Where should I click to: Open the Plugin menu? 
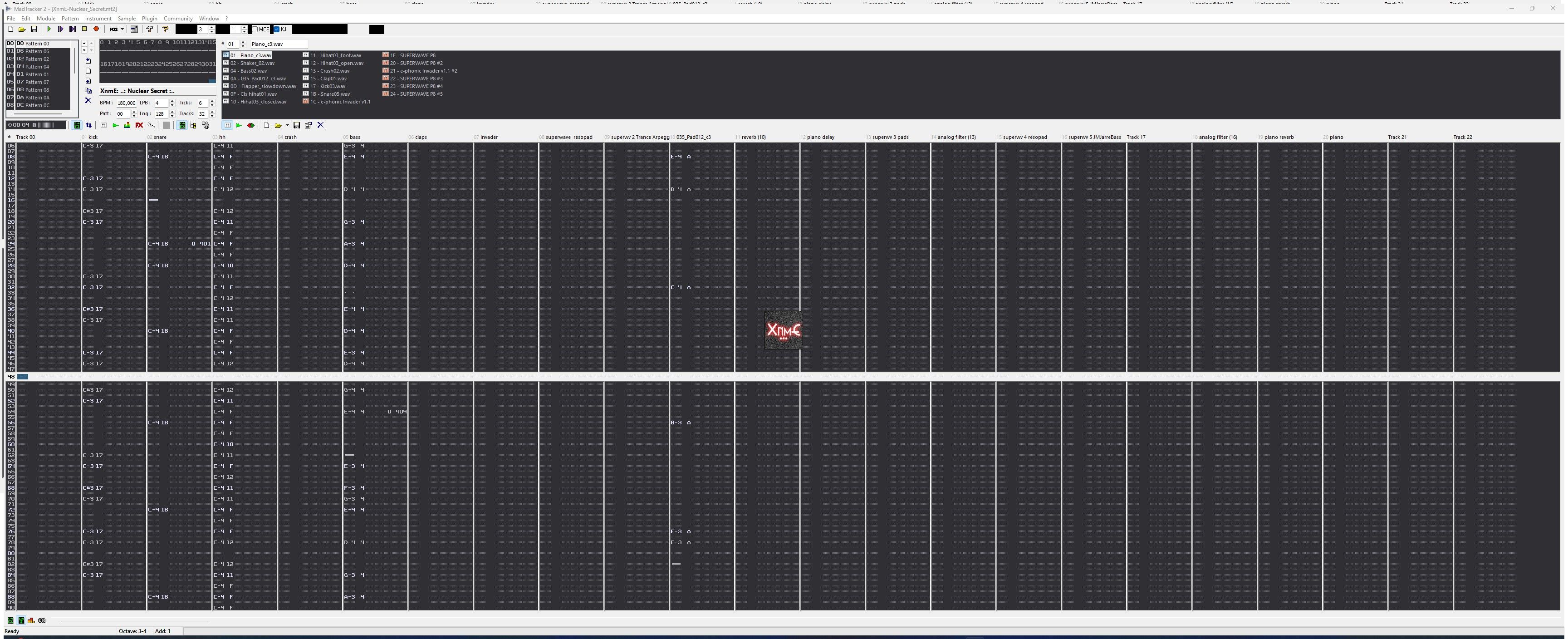149,19
